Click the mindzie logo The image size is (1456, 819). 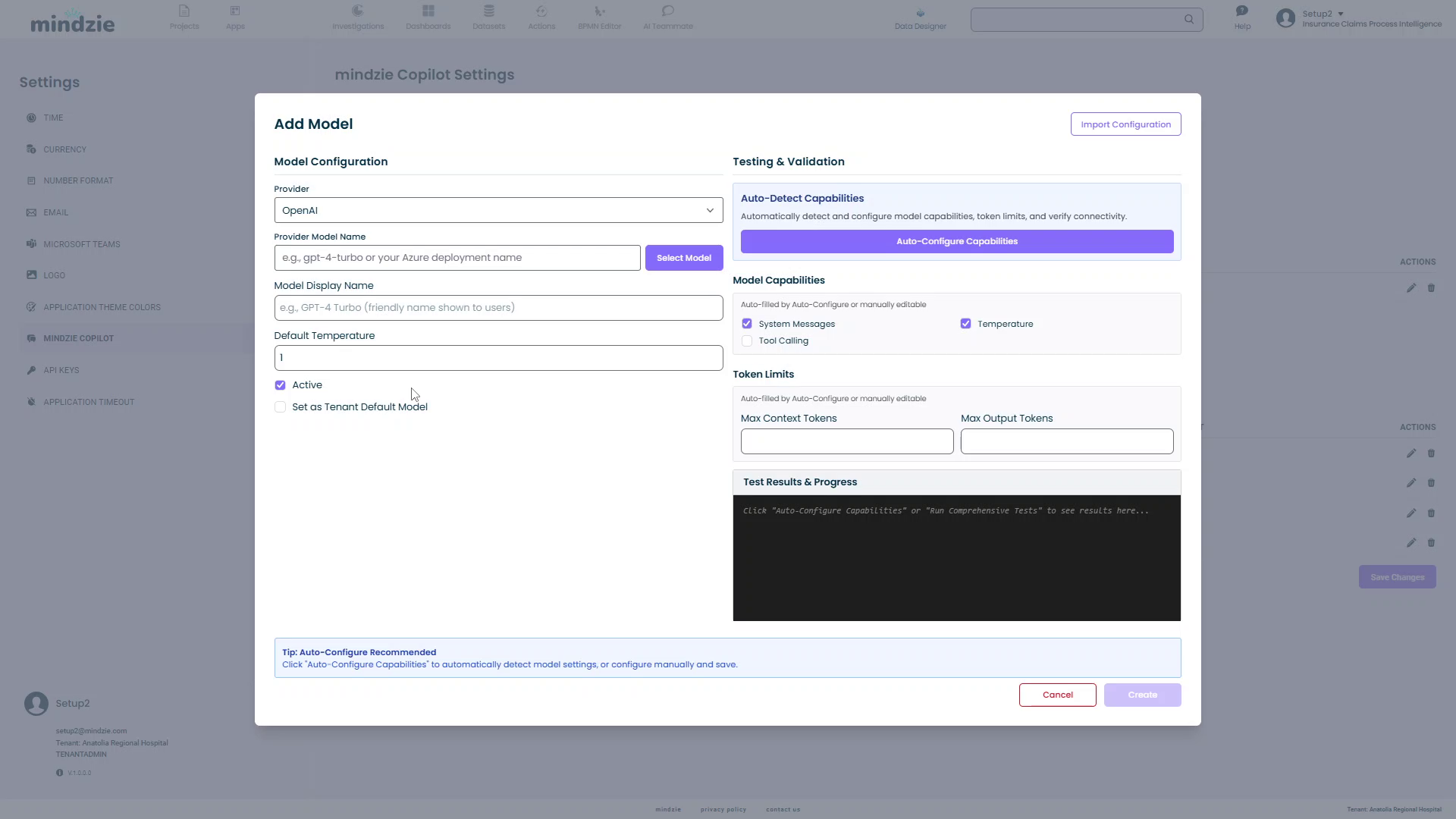click(x=73, y=20)
